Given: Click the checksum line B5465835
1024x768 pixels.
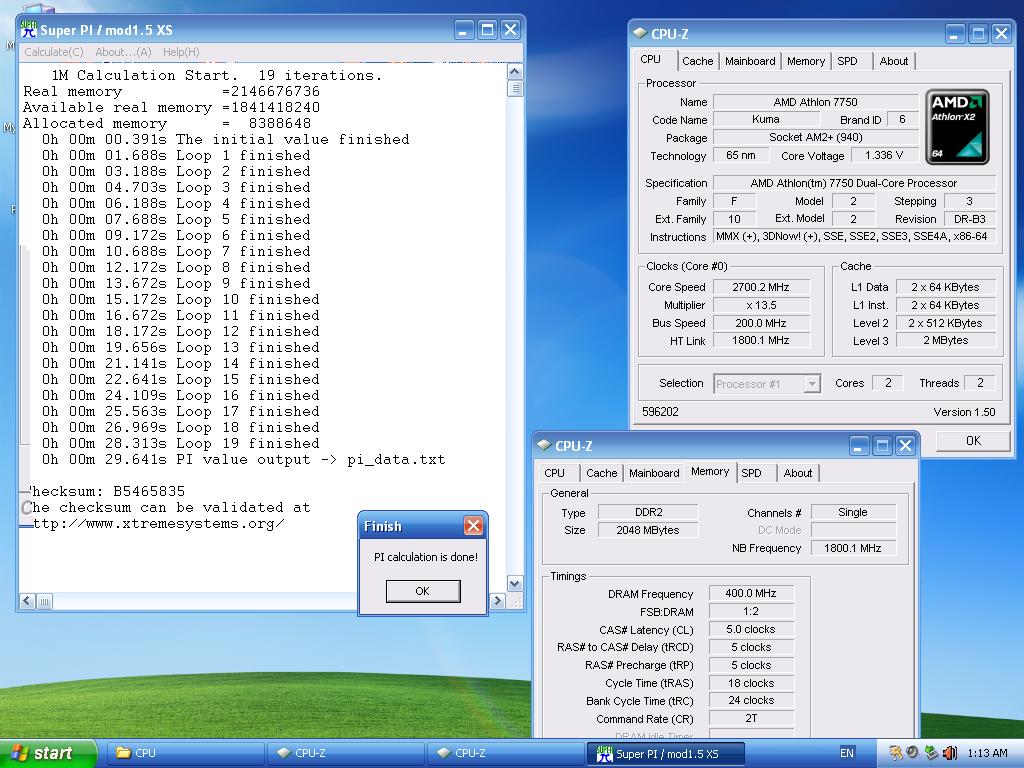Looking at the screenshot, I should pyautogui.click(x=104, y=491).
